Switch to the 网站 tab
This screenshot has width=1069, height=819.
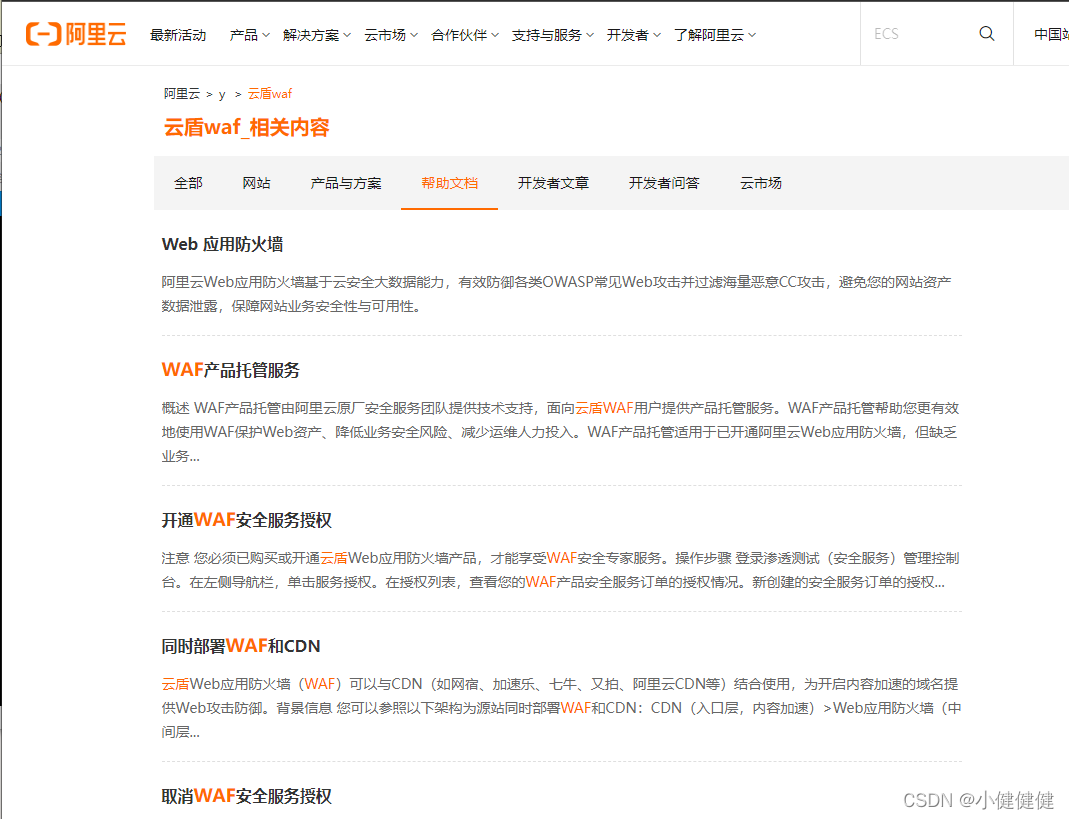tap(256, 183)
